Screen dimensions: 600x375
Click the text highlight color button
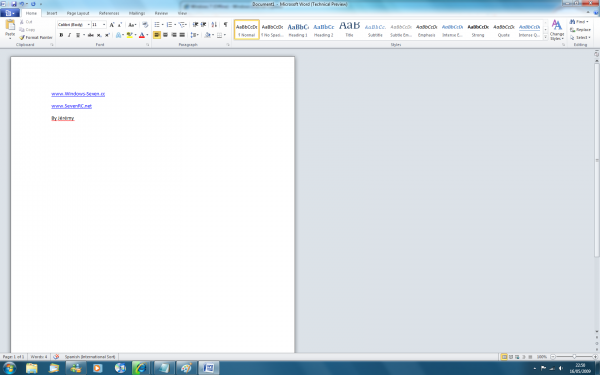[129, 35]
